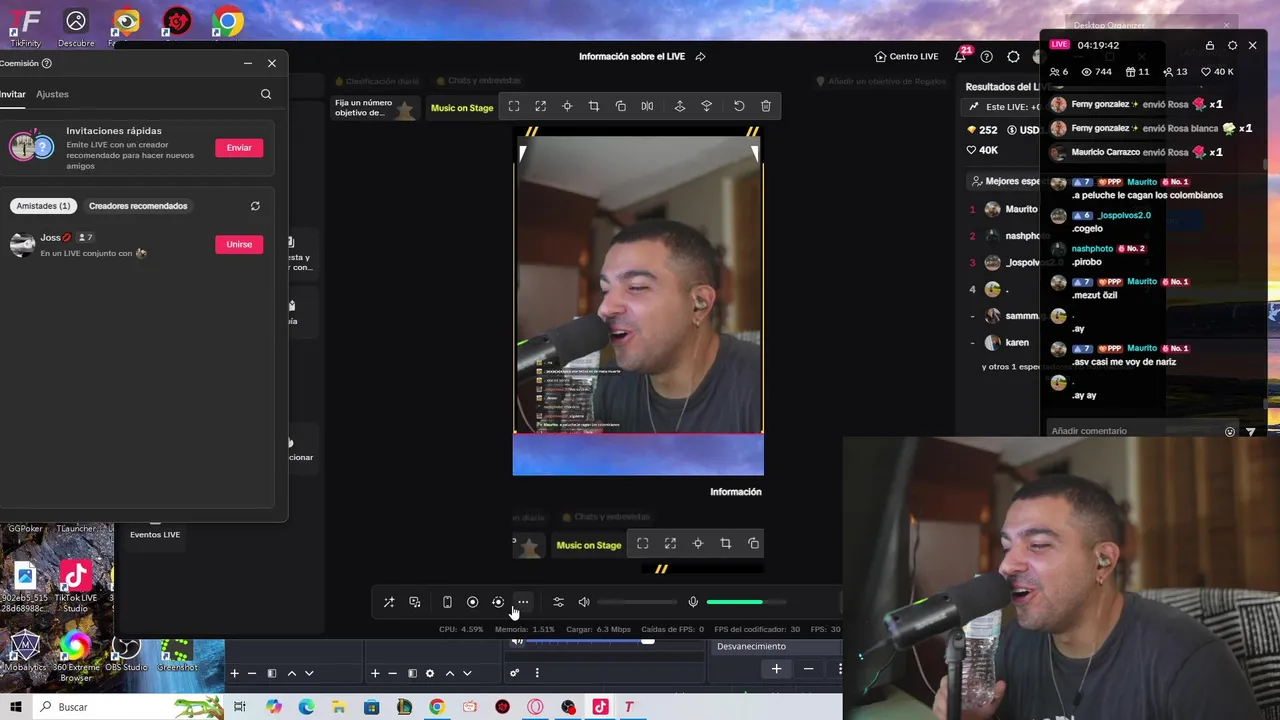Viewport: 1280px width, 720px height.
Task: Click OBS sources settings gear icon
Action: pyautogui.click(x=430, y=673)
